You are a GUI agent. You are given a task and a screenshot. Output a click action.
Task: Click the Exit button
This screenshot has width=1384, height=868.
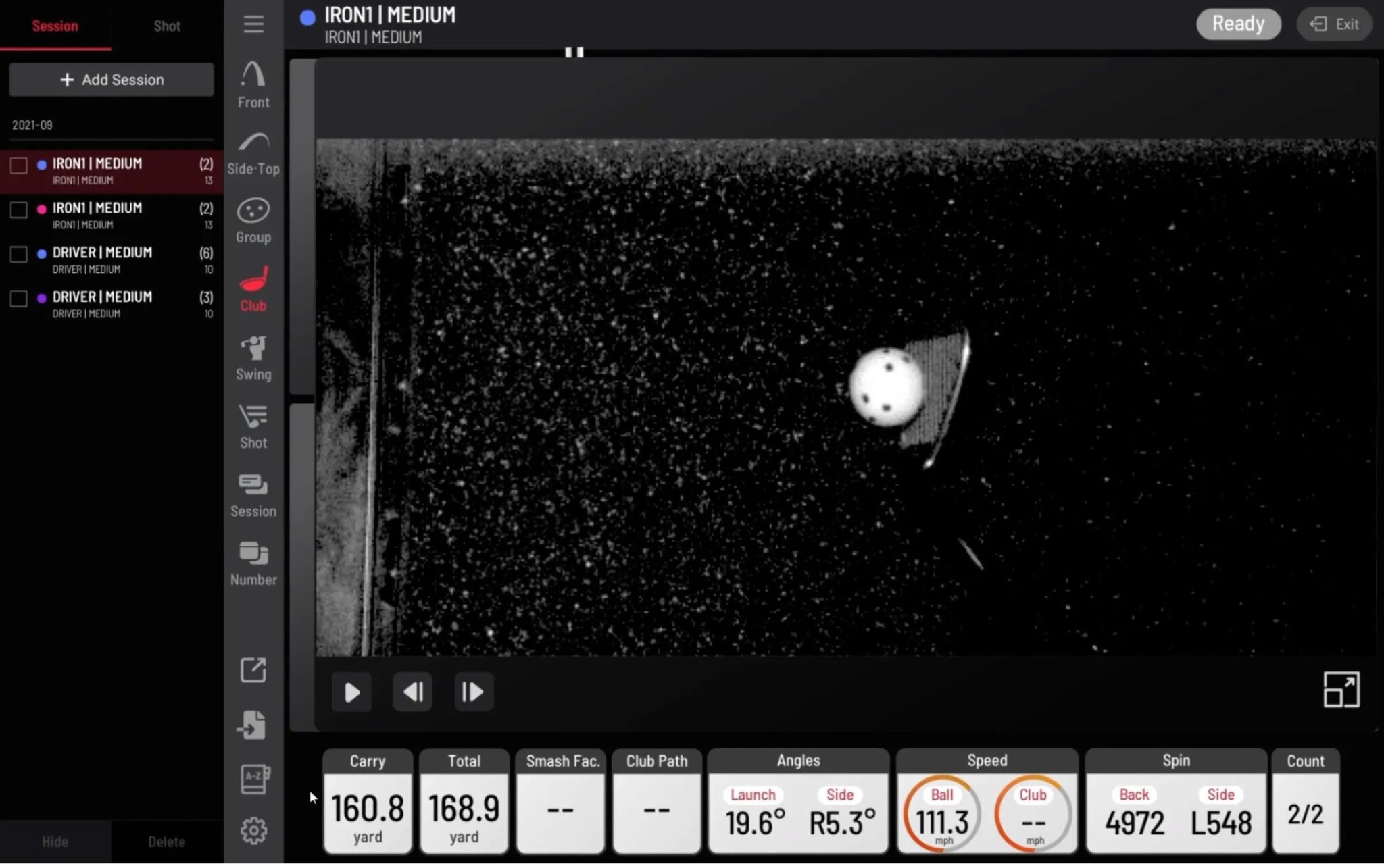click(1334, 24)
